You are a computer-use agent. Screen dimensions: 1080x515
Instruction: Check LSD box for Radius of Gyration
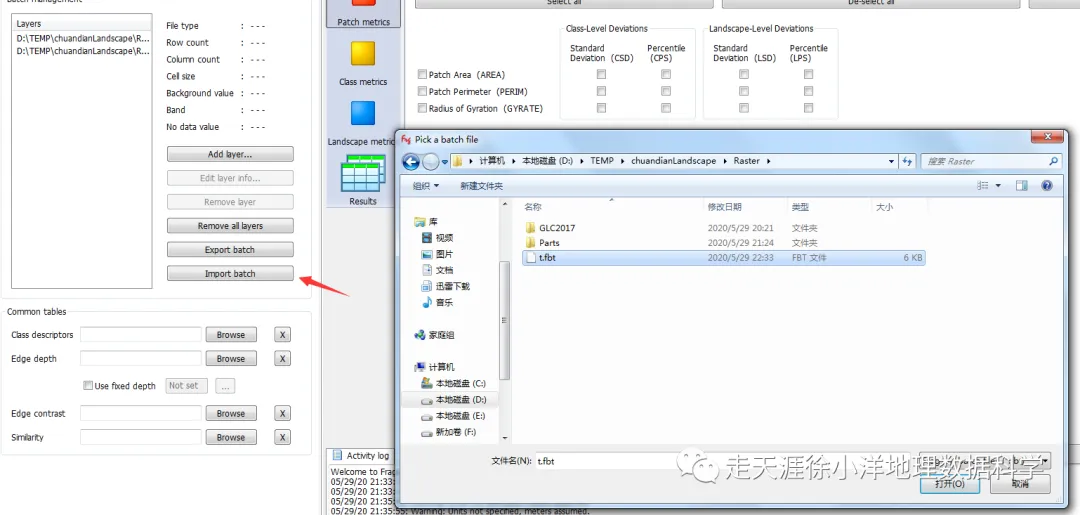click(x=744, y=107)
